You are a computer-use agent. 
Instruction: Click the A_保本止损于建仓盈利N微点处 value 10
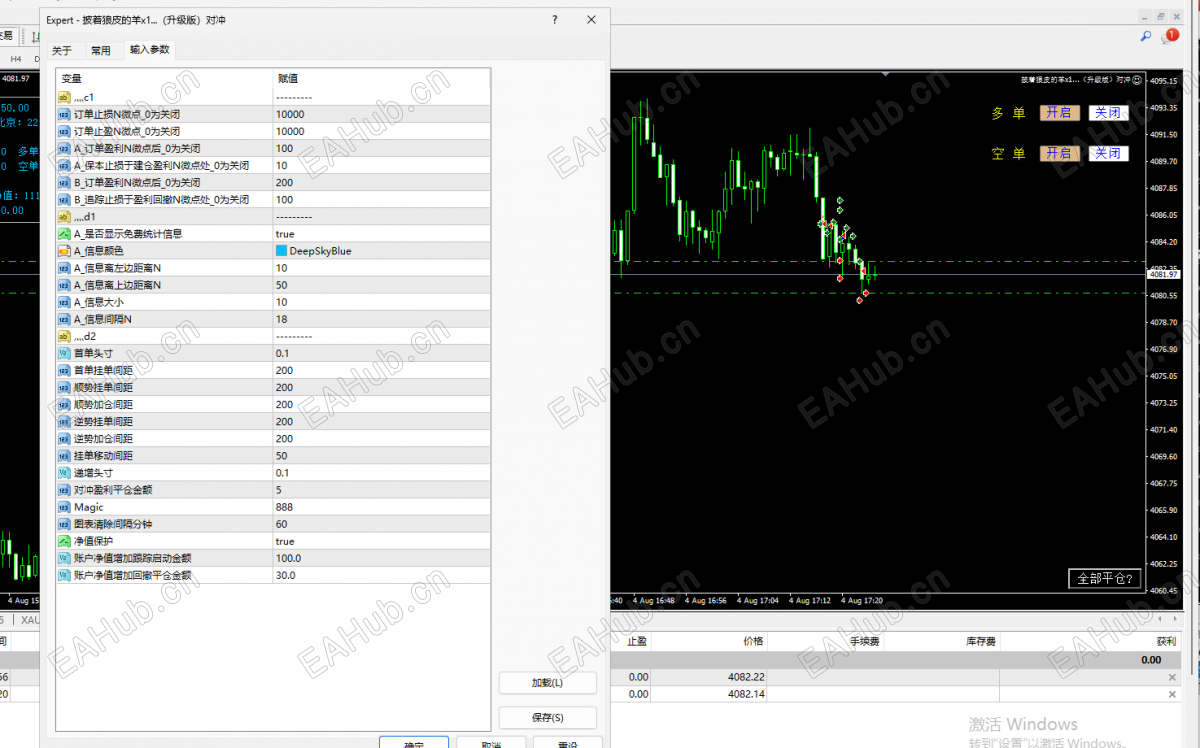pyautogui.click(x=381, y=165)
